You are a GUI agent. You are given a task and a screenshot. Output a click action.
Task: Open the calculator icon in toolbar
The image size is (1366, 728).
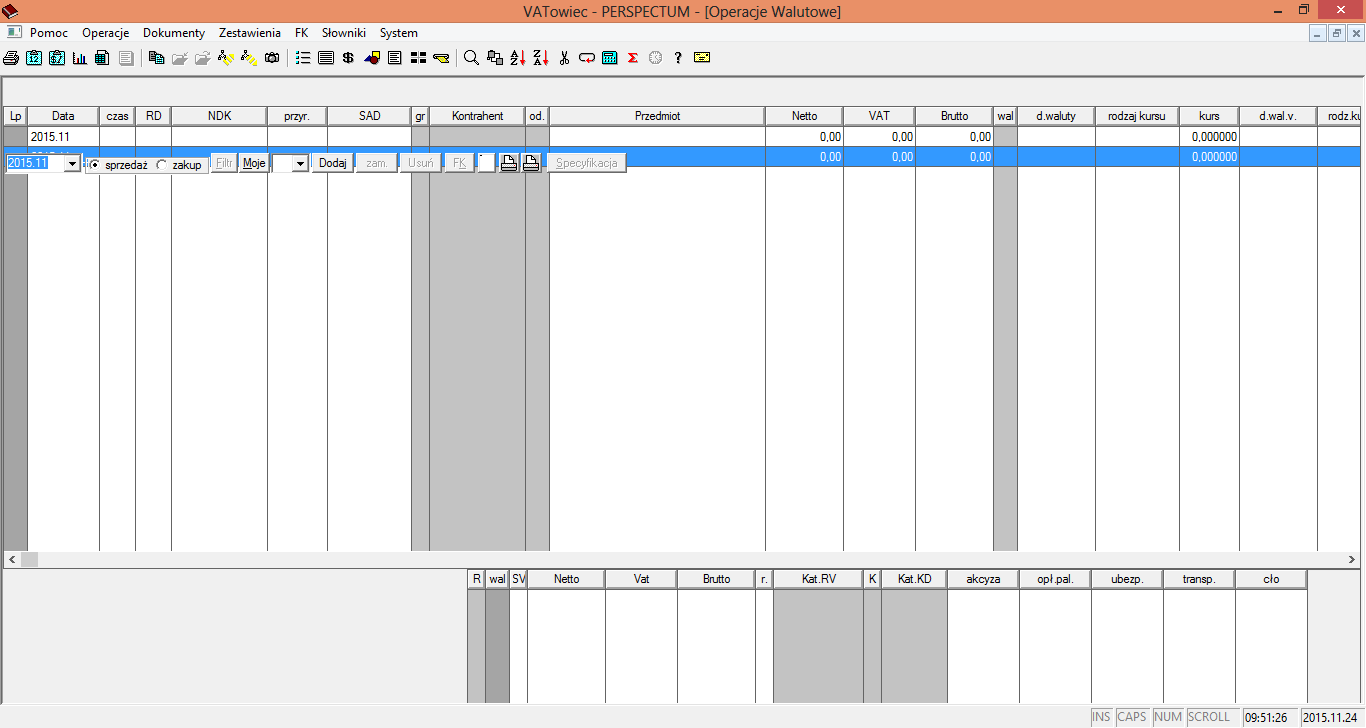pyautogui.click(x=609, y=58)
